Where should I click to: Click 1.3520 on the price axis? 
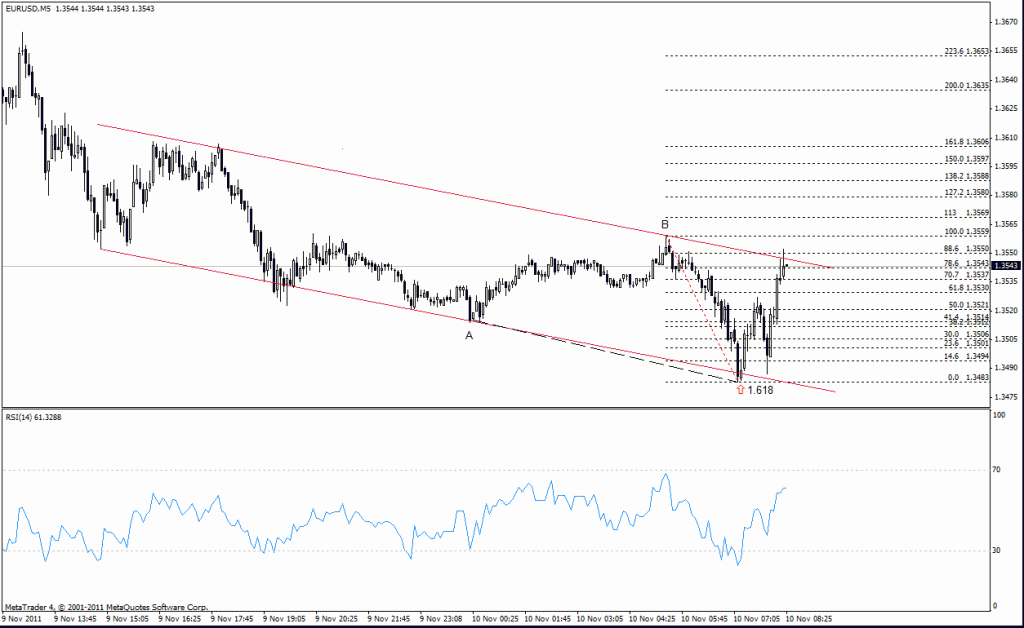[1005, 310]
